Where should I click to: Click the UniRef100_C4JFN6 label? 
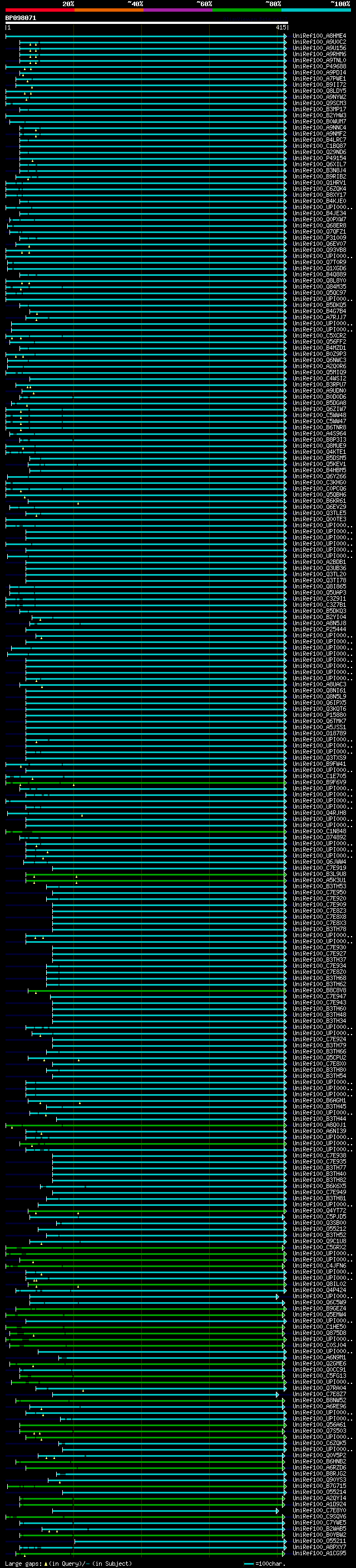[319, 1266]
